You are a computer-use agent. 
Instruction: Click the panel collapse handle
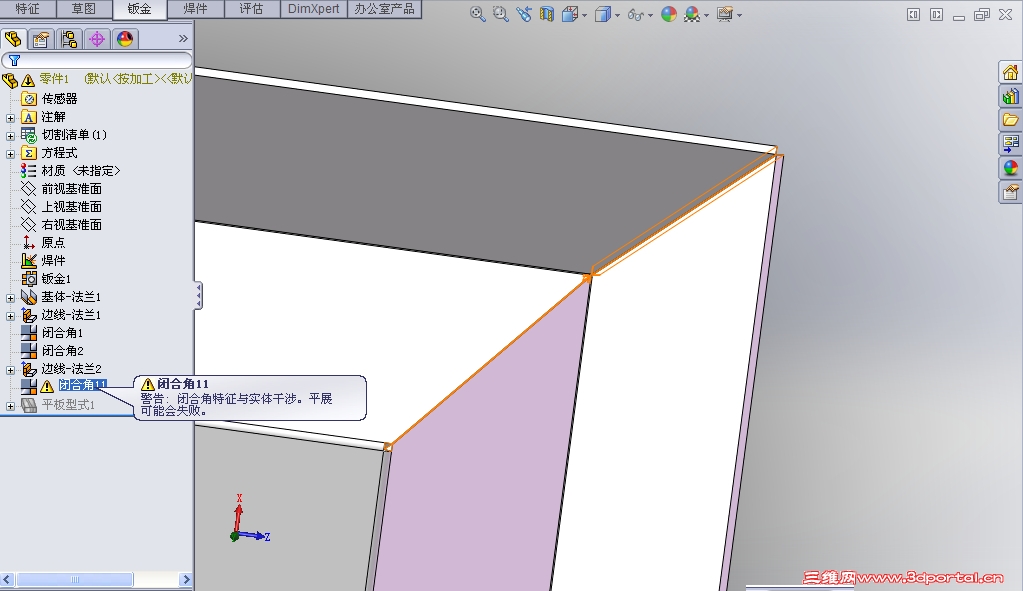click(198, 296)
